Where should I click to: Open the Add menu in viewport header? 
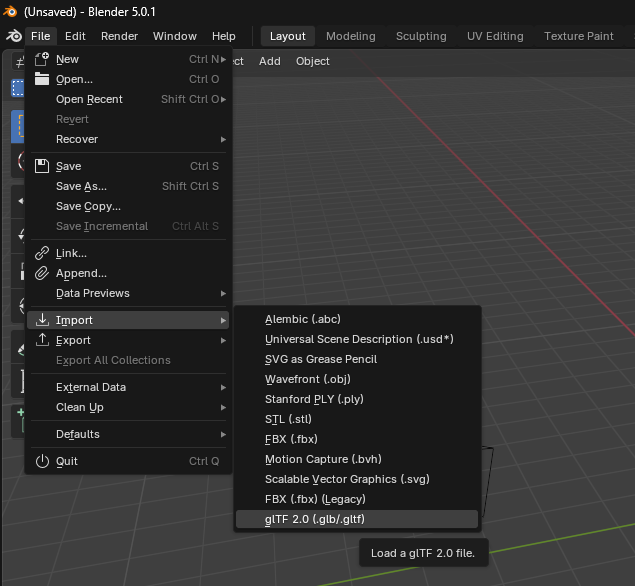click(x=270, y=61)
